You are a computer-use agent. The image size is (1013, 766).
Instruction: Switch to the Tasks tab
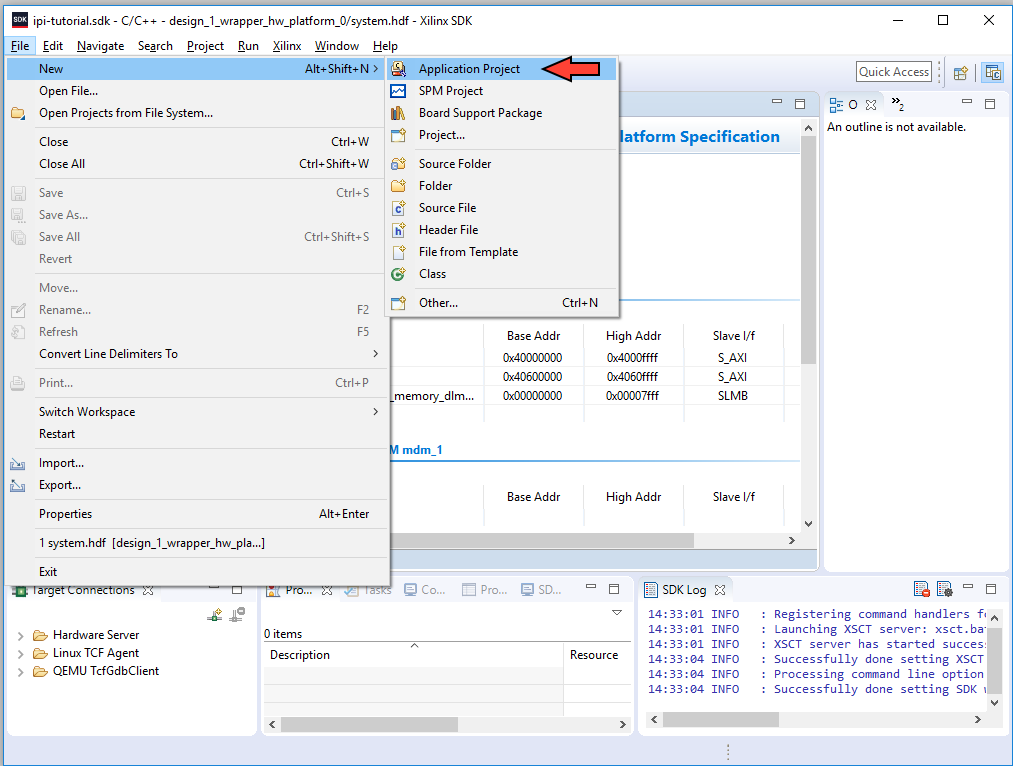point(368,590)
